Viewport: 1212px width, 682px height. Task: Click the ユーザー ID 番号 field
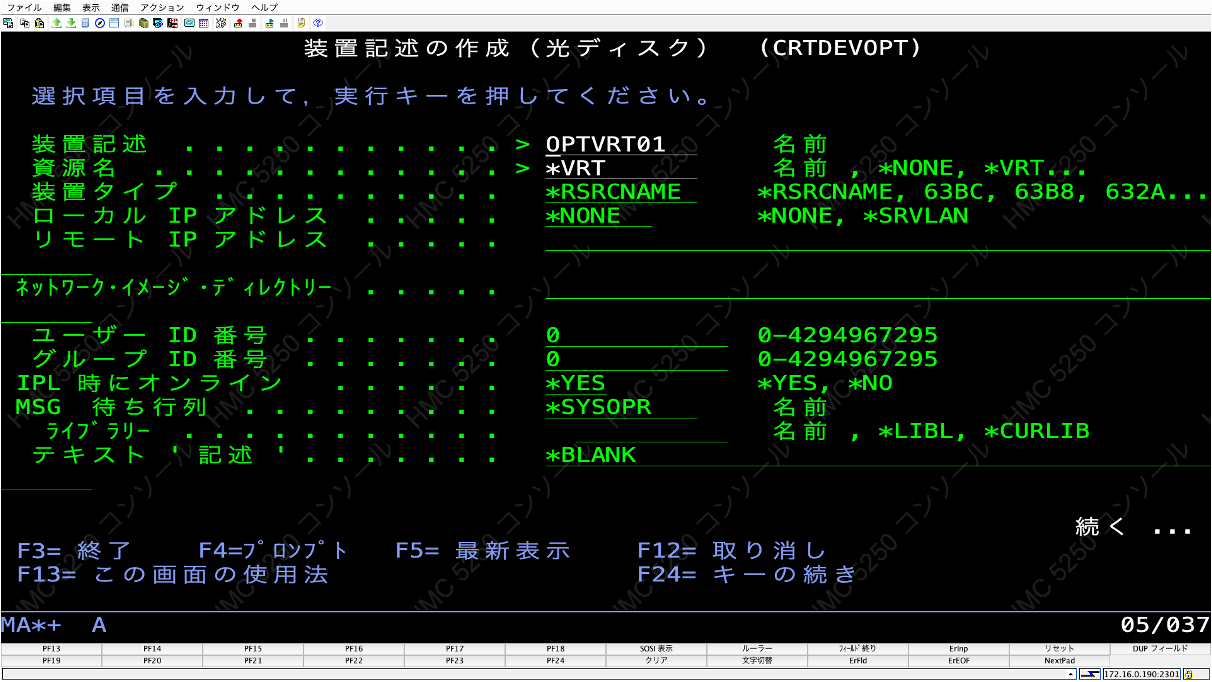point(636,335)
